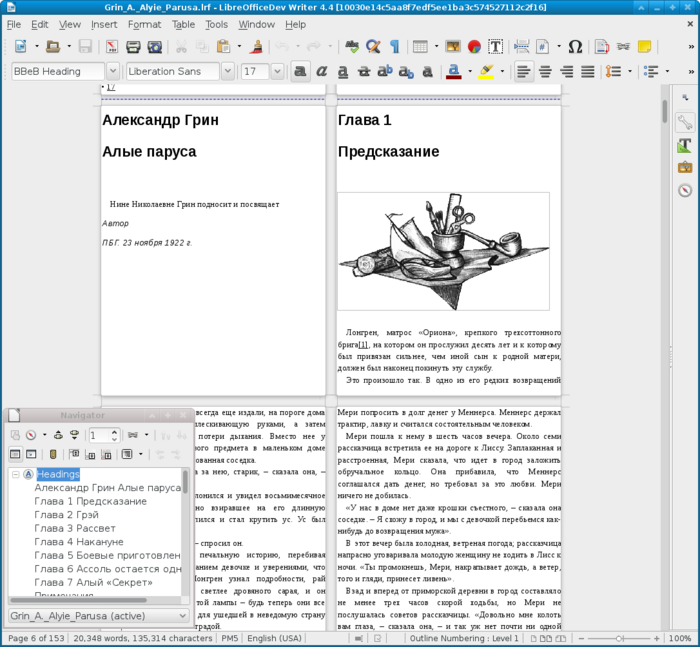Open the paragraph style dropdown BBeB Heading

tap(112, 72)
